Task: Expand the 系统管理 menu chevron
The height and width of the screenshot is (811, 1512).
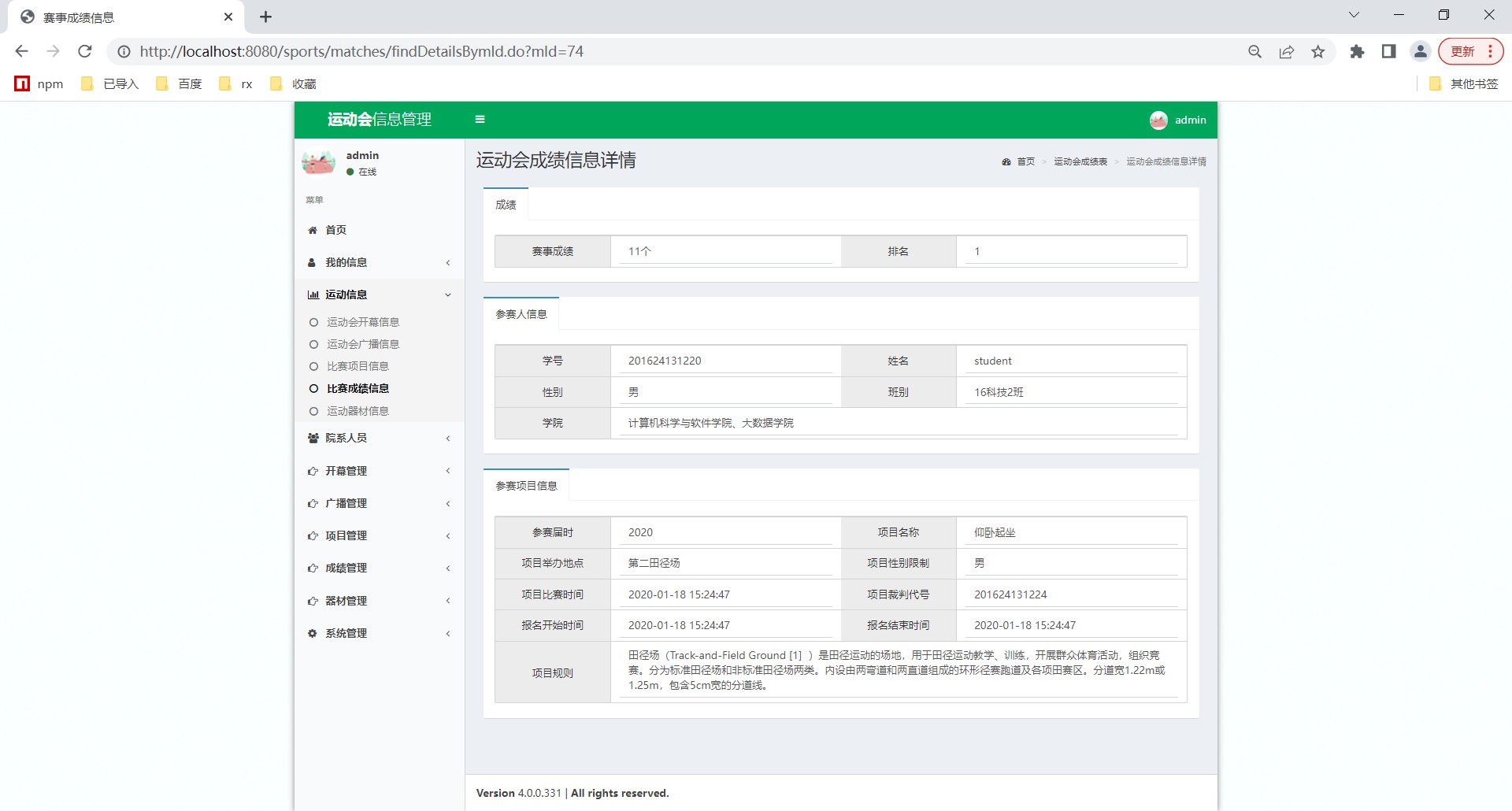Action: coord(448,633)
